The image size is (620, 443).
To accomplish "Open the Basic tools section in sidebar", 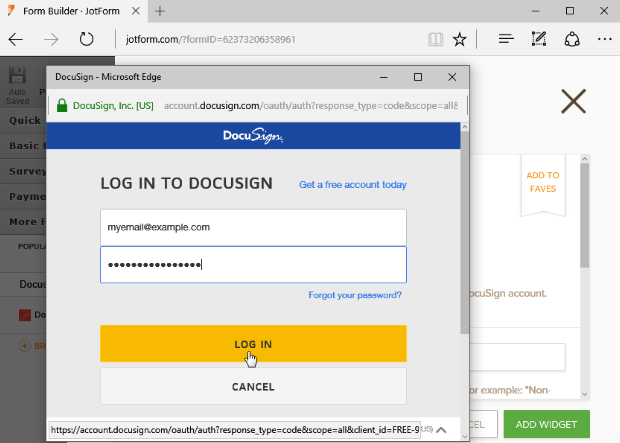I will click(x=24, y=146).
